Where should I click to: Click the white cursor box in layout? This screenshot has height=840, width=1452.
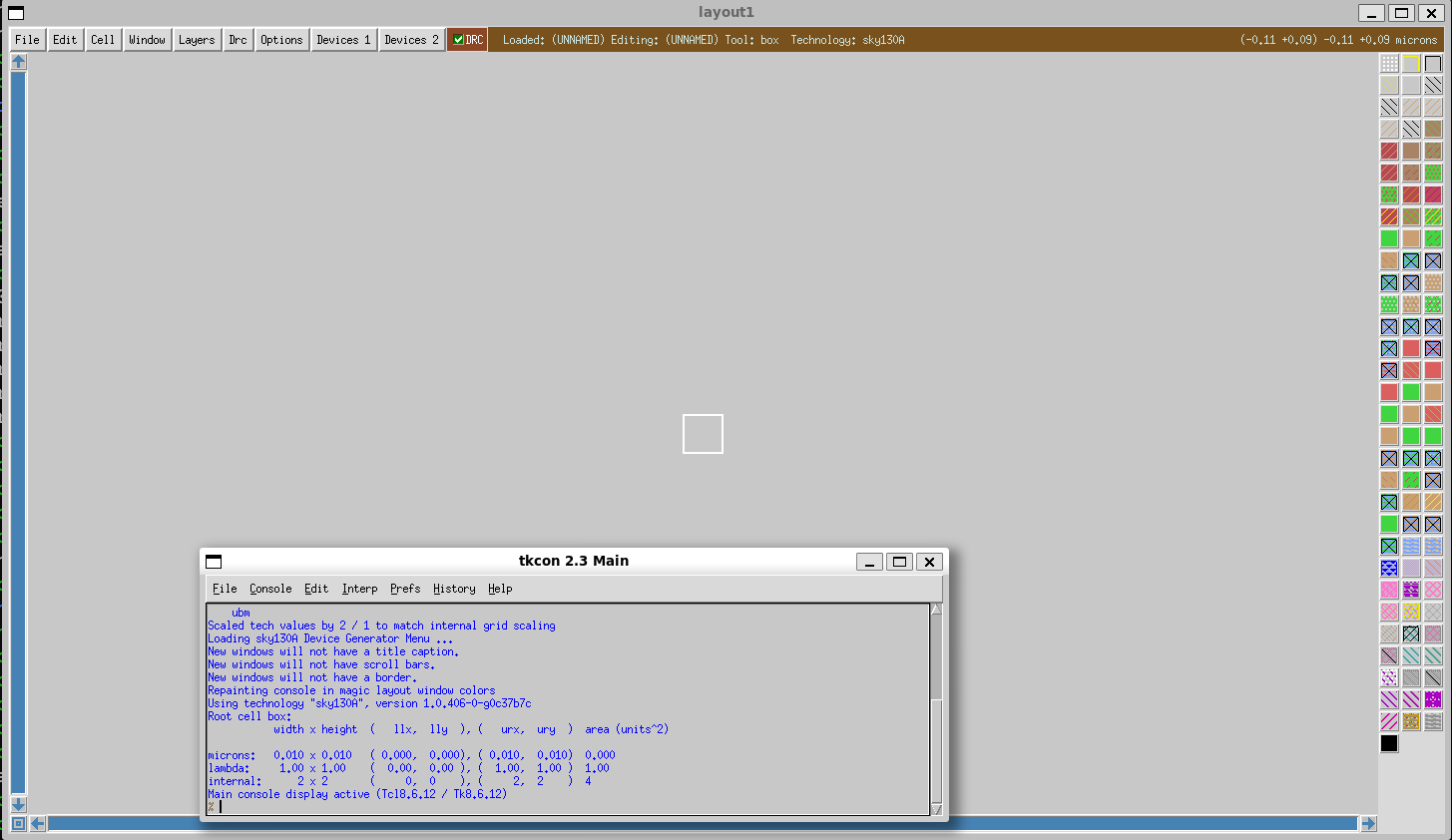[x=703, y=434]
